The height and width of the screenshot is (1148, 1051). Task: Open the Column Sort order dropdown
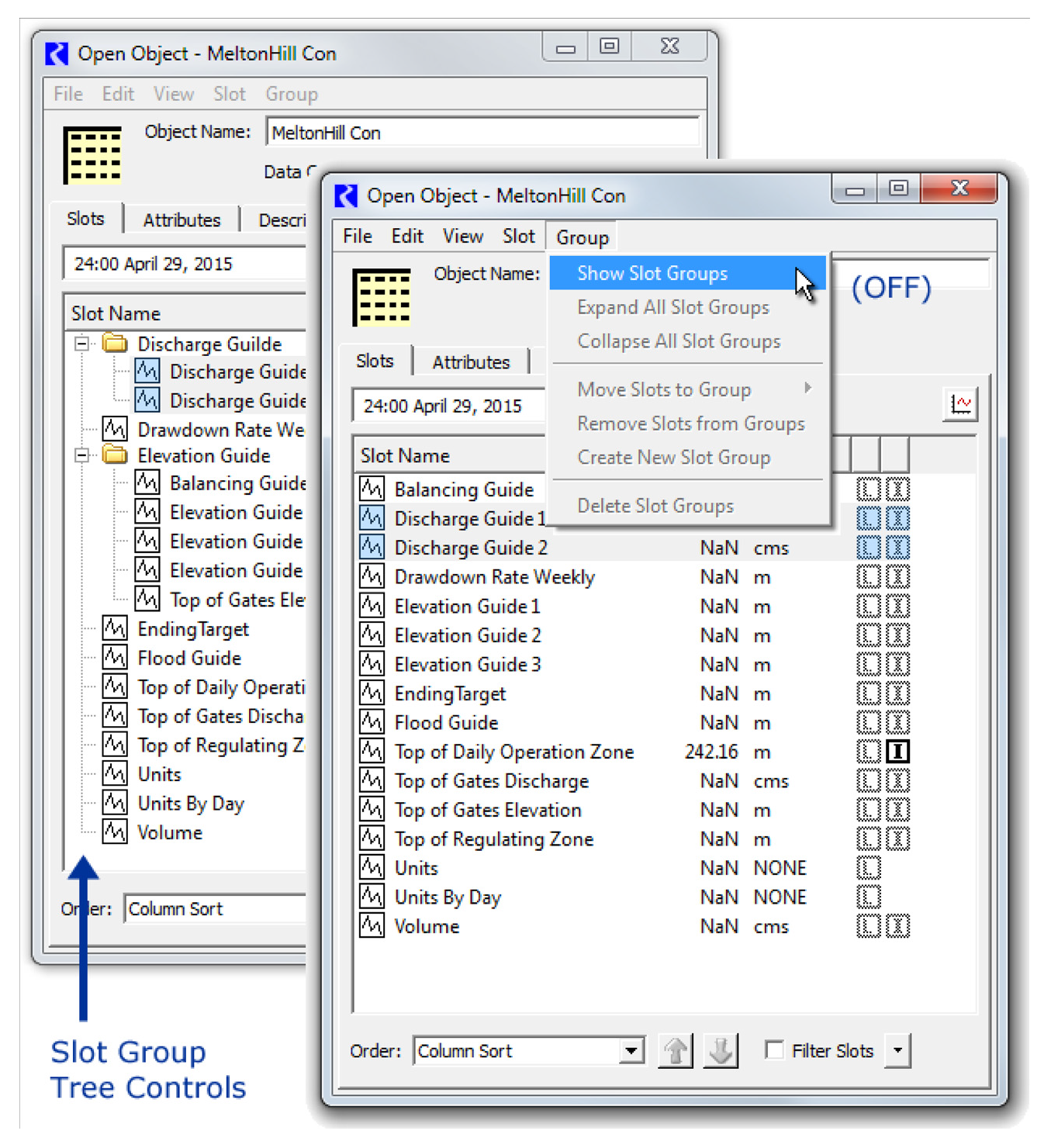[x=631, y=1051]
